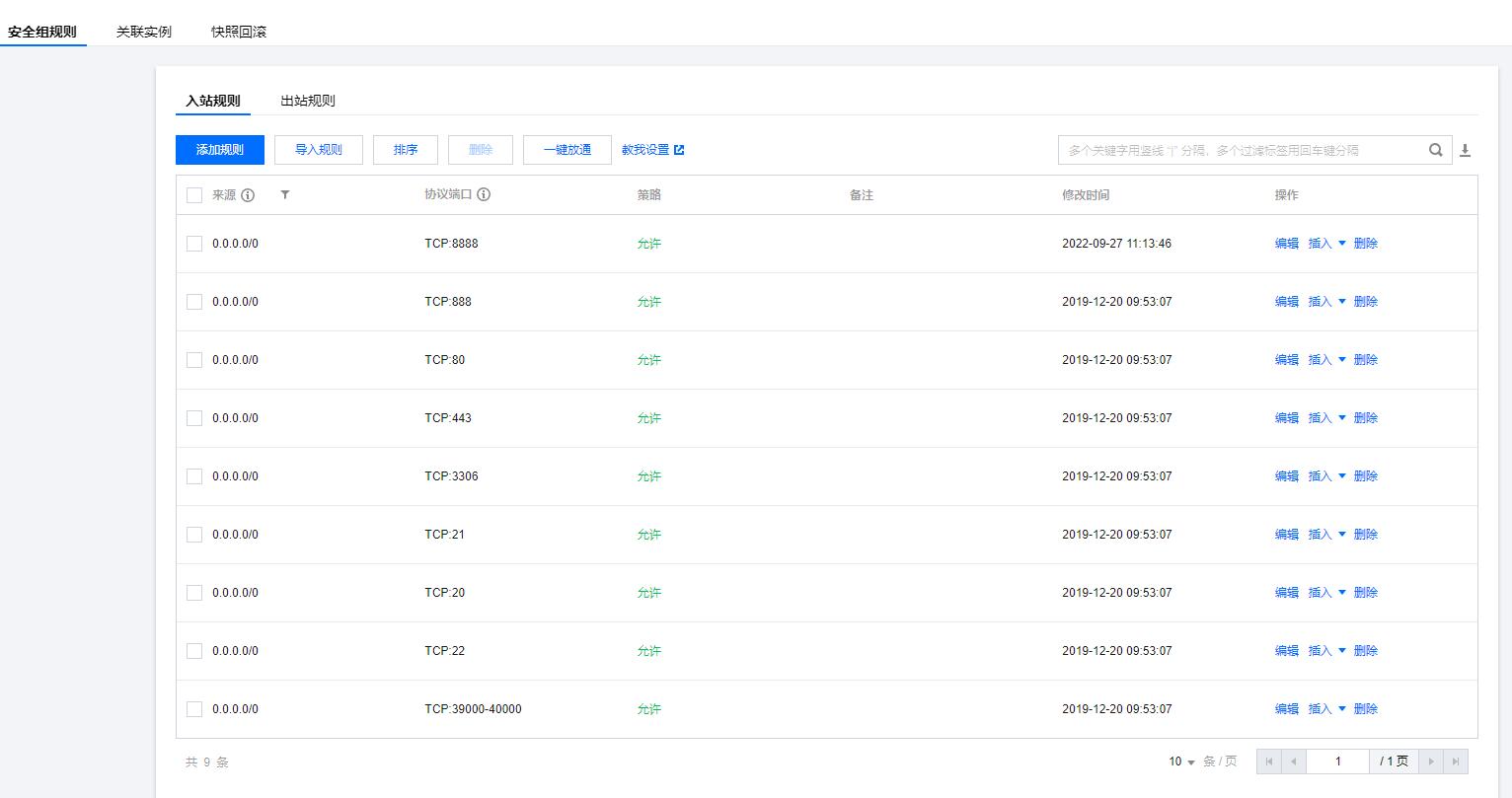Image resolution: width=1512 pixels, height=798 pixels.
Task: Edit the TCP:3306 rule via 编辑
Action: click(1287, 476)
